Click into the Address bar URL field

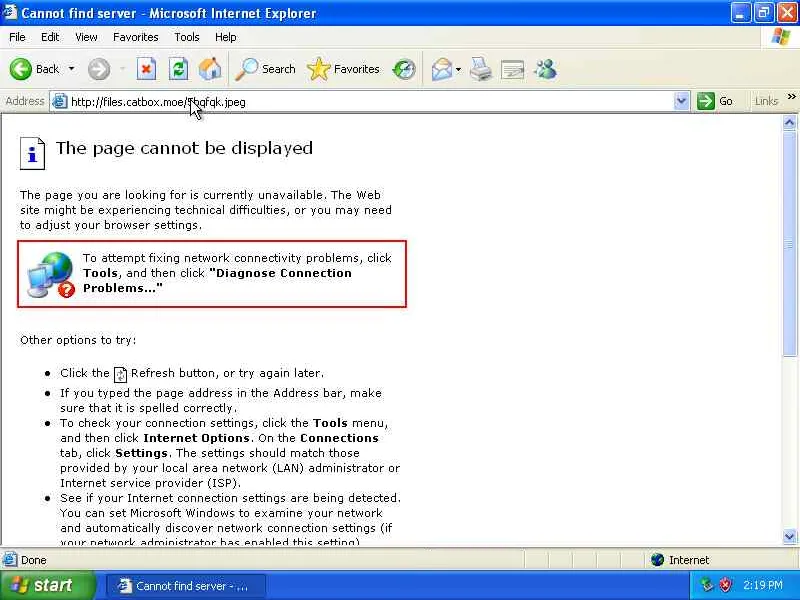point(370,102)
